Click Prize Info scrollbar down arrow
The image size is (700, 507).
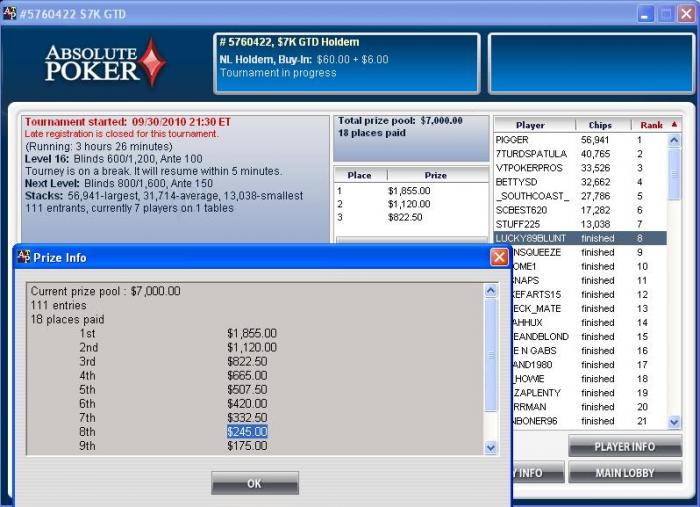coord(491,447)
